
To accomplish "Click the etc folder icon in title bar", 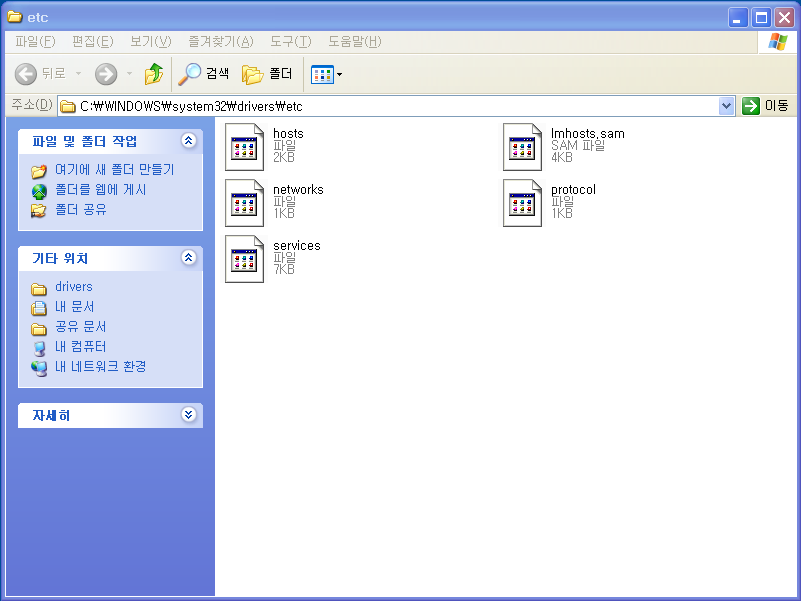I will click(x=15, y=17).
